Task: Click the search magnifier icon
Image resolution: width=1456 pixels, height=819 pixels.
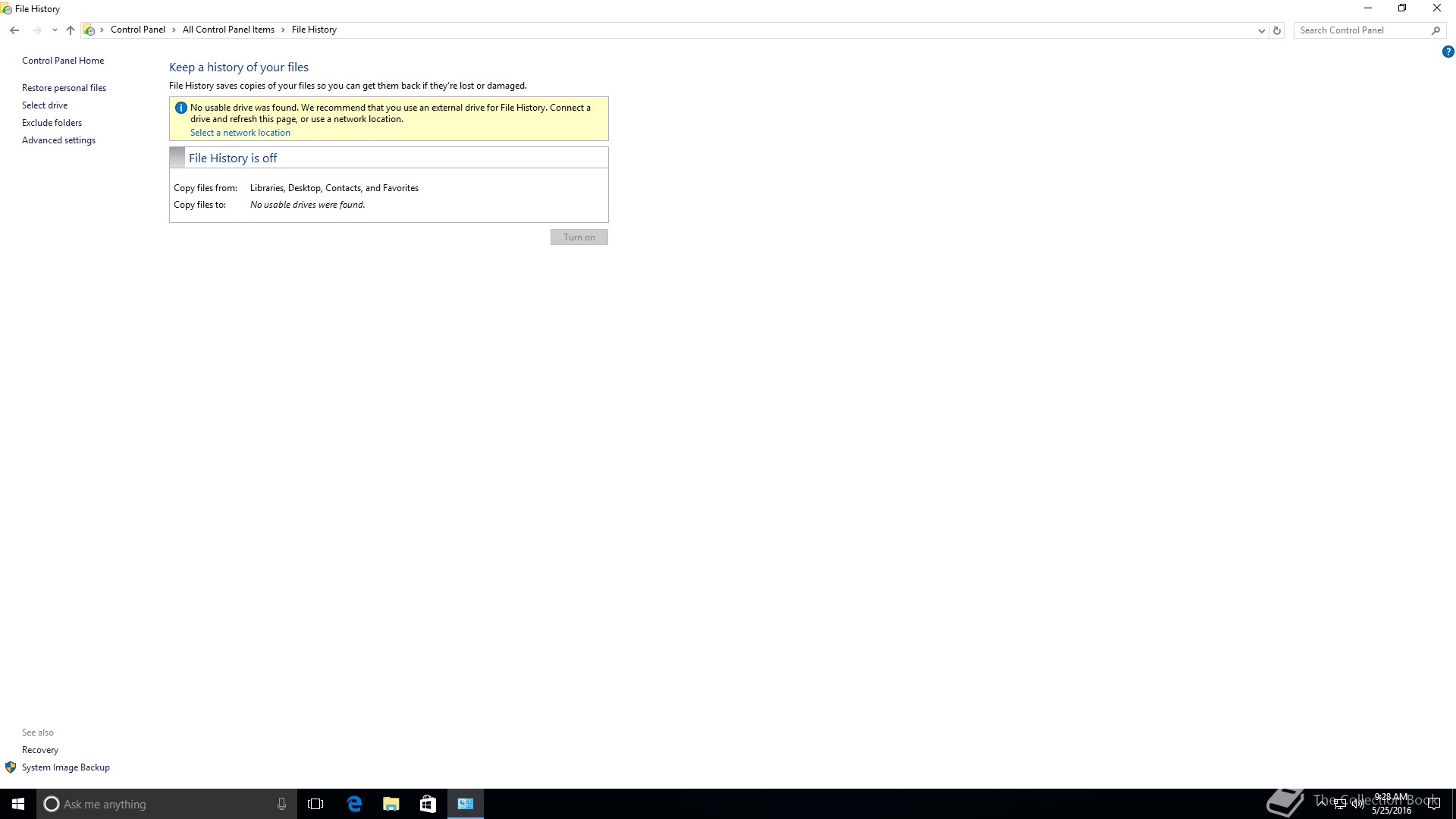Action: tap(1436, 30)
